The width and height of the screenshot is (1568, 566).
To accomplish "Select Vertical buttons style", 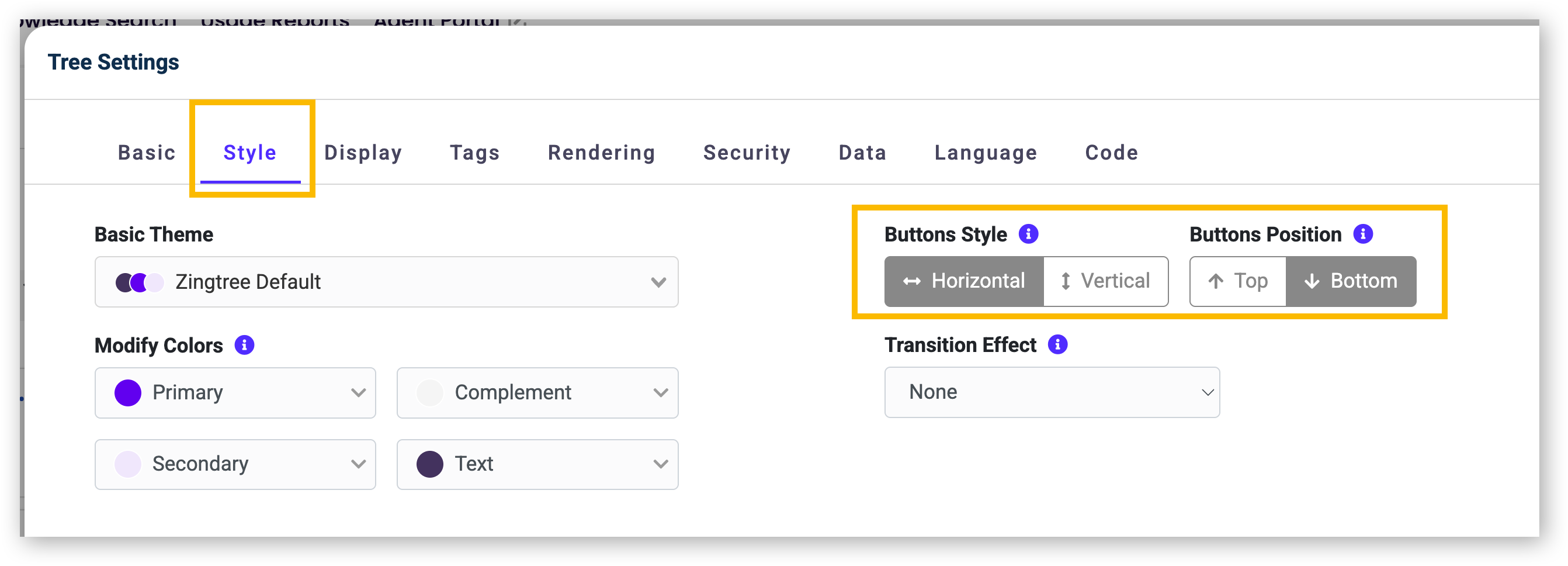I will pos(1105,281).
